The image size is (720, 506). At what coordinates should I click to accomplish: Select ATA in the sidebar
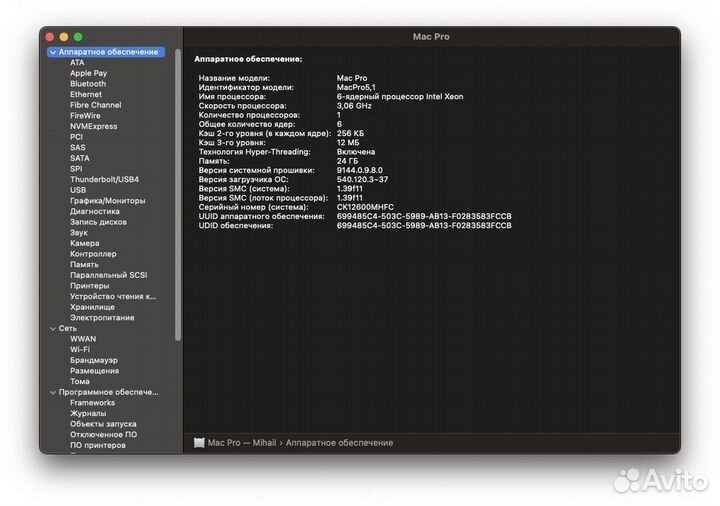point(77,63)
